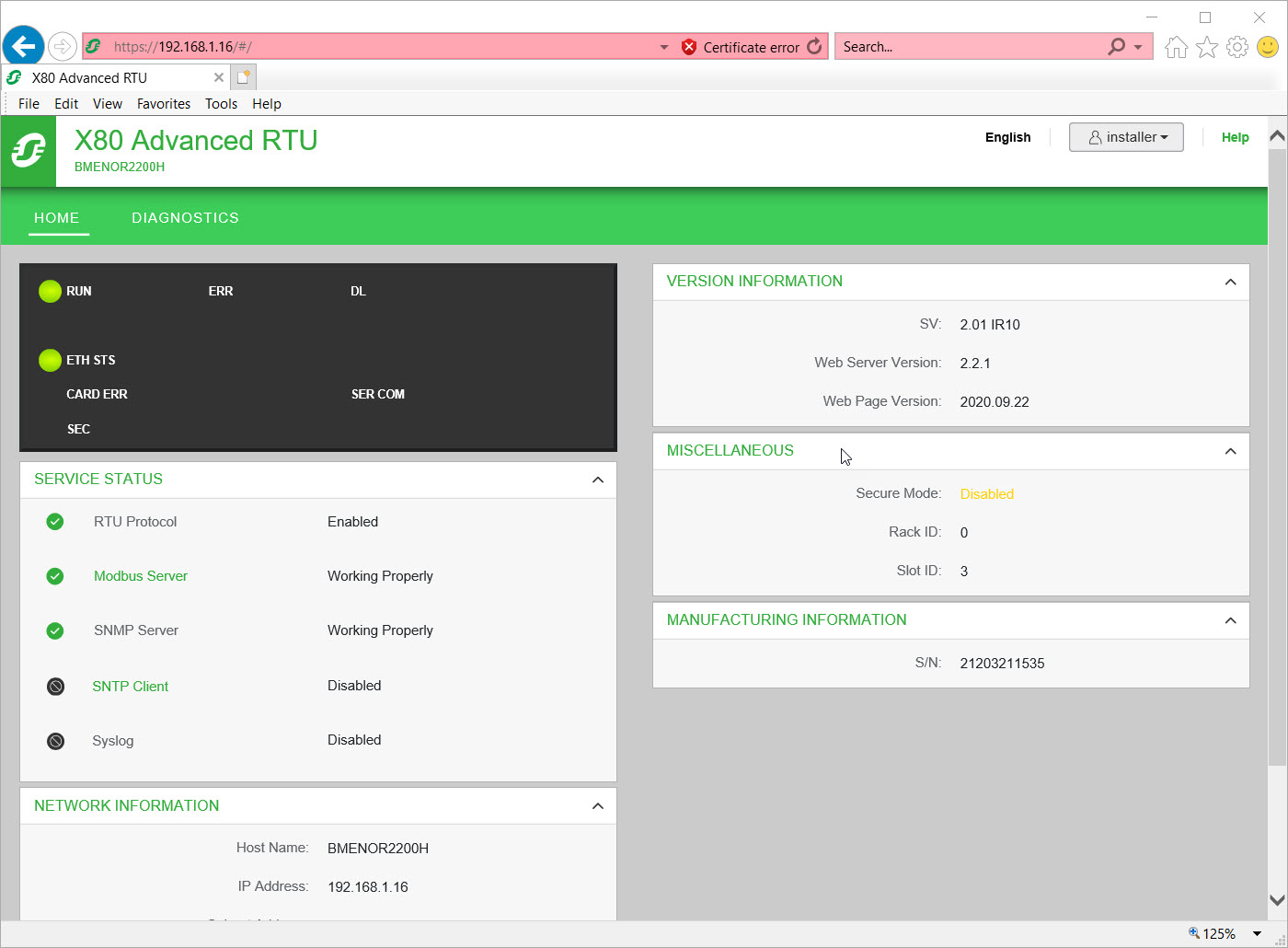The width and height of the screenshot is (1288, 948).
Task: Click the Schneider logo in page header
Action: pyautogui.click(x=29, y=151)
